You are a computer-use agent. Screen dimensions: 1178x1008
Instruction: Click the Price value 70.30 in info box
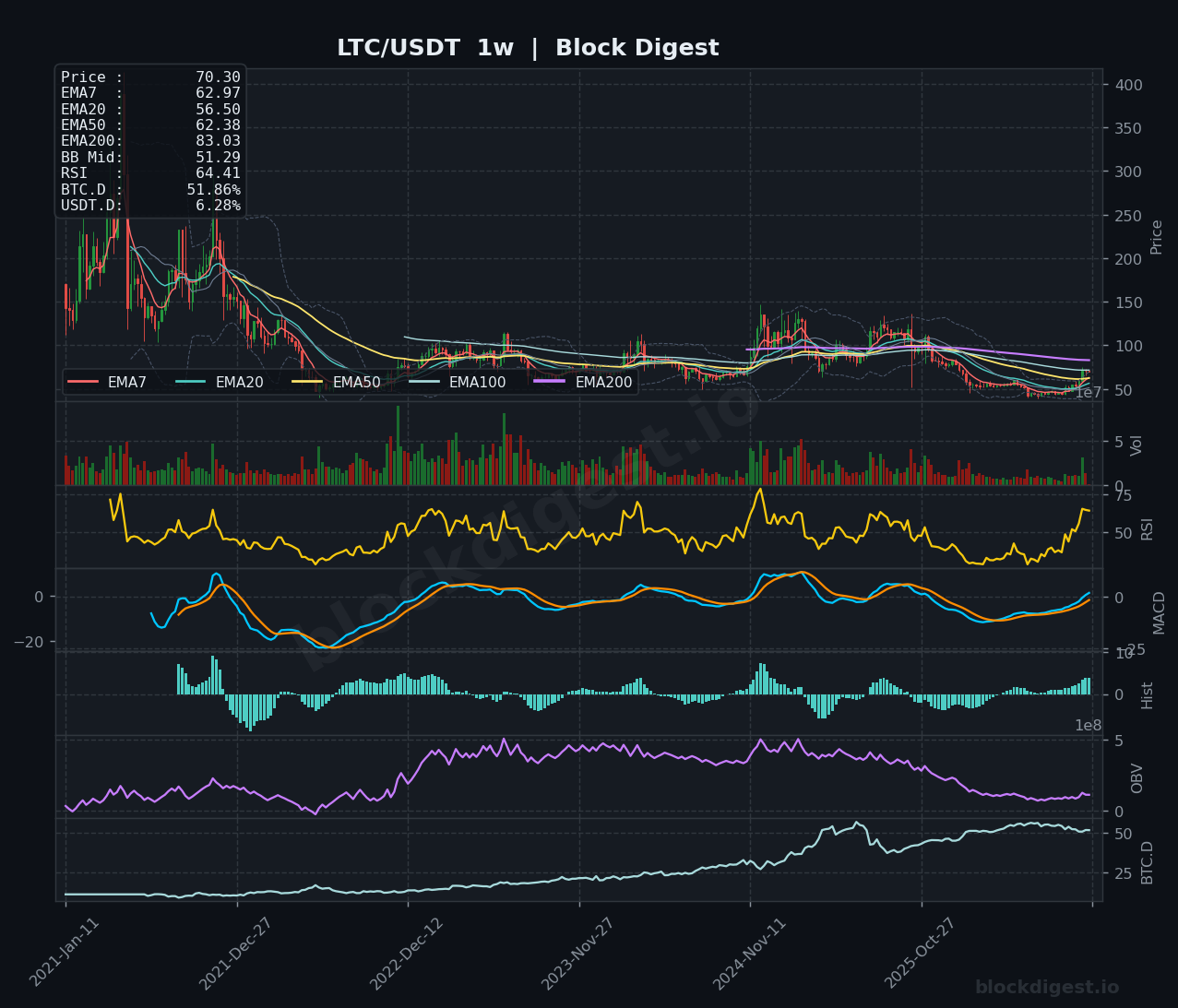pyautogui.click(x=218, y=77)
